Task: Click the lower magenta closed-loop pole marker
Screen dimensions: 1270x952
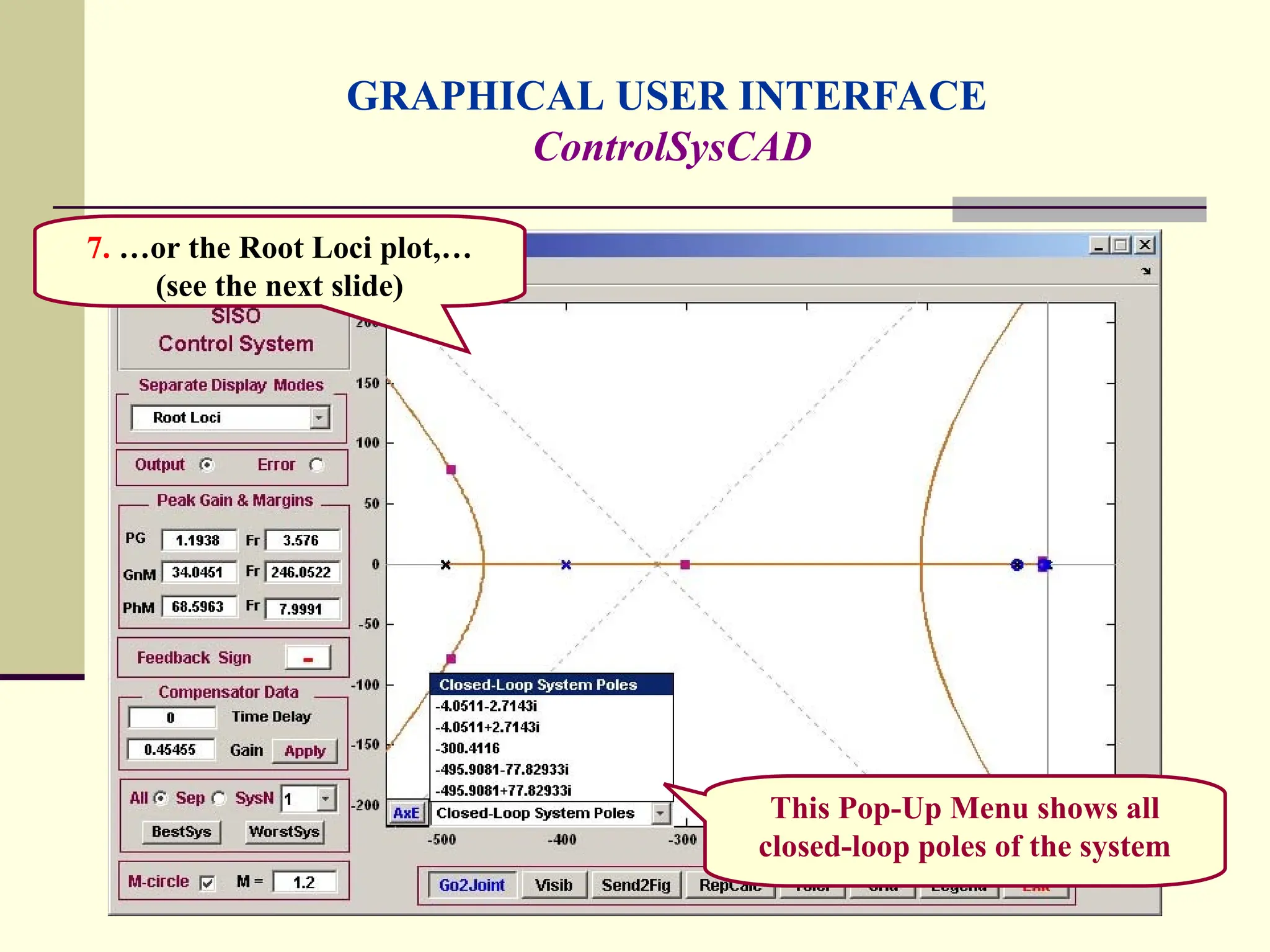Action: click(x=451, y=659)
